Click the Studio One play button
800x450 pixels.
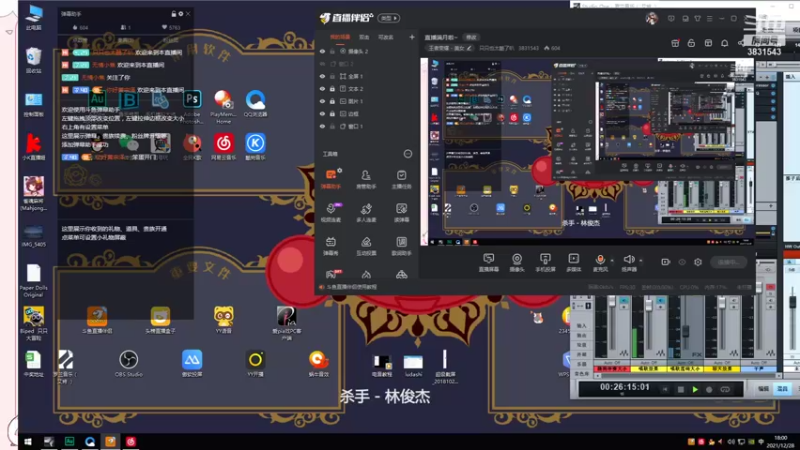coord(695,389)
